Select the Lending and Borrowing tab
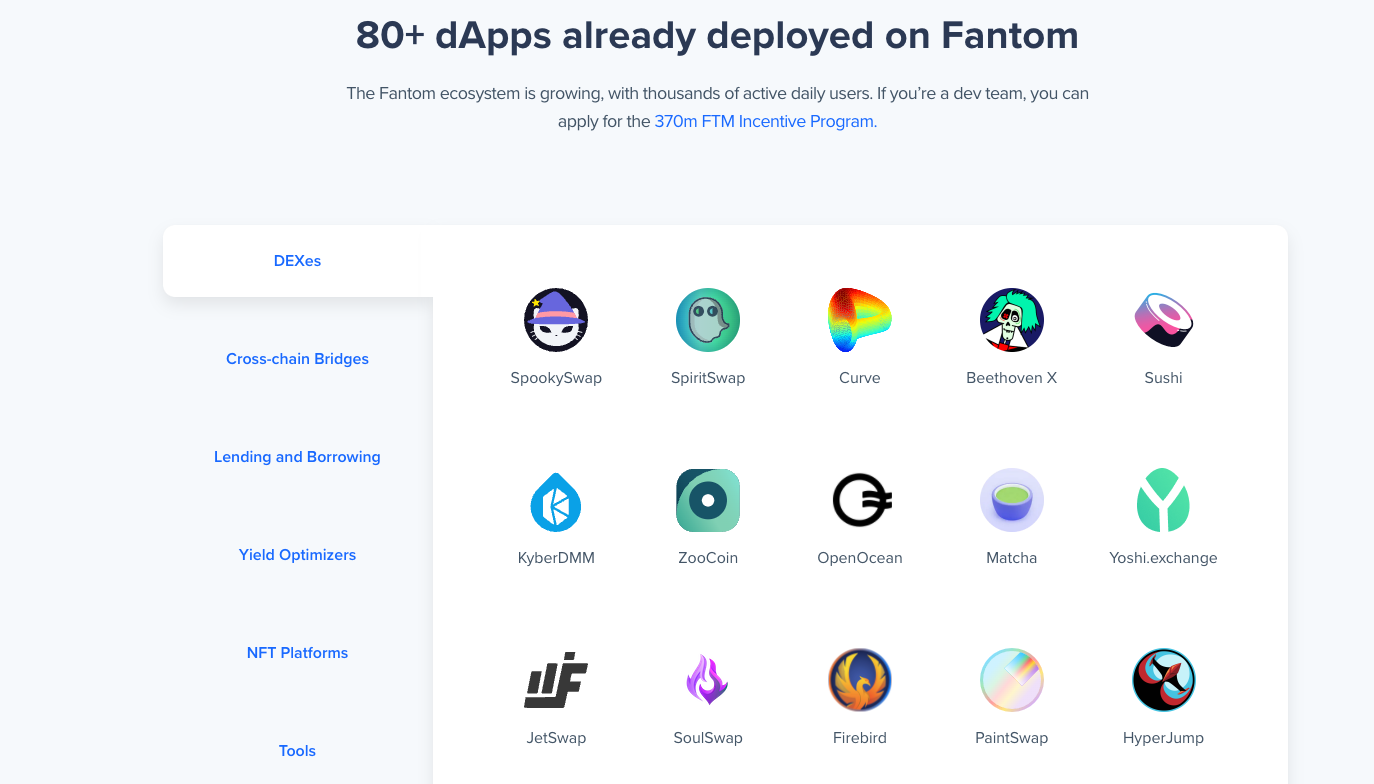 coord(298,457)
